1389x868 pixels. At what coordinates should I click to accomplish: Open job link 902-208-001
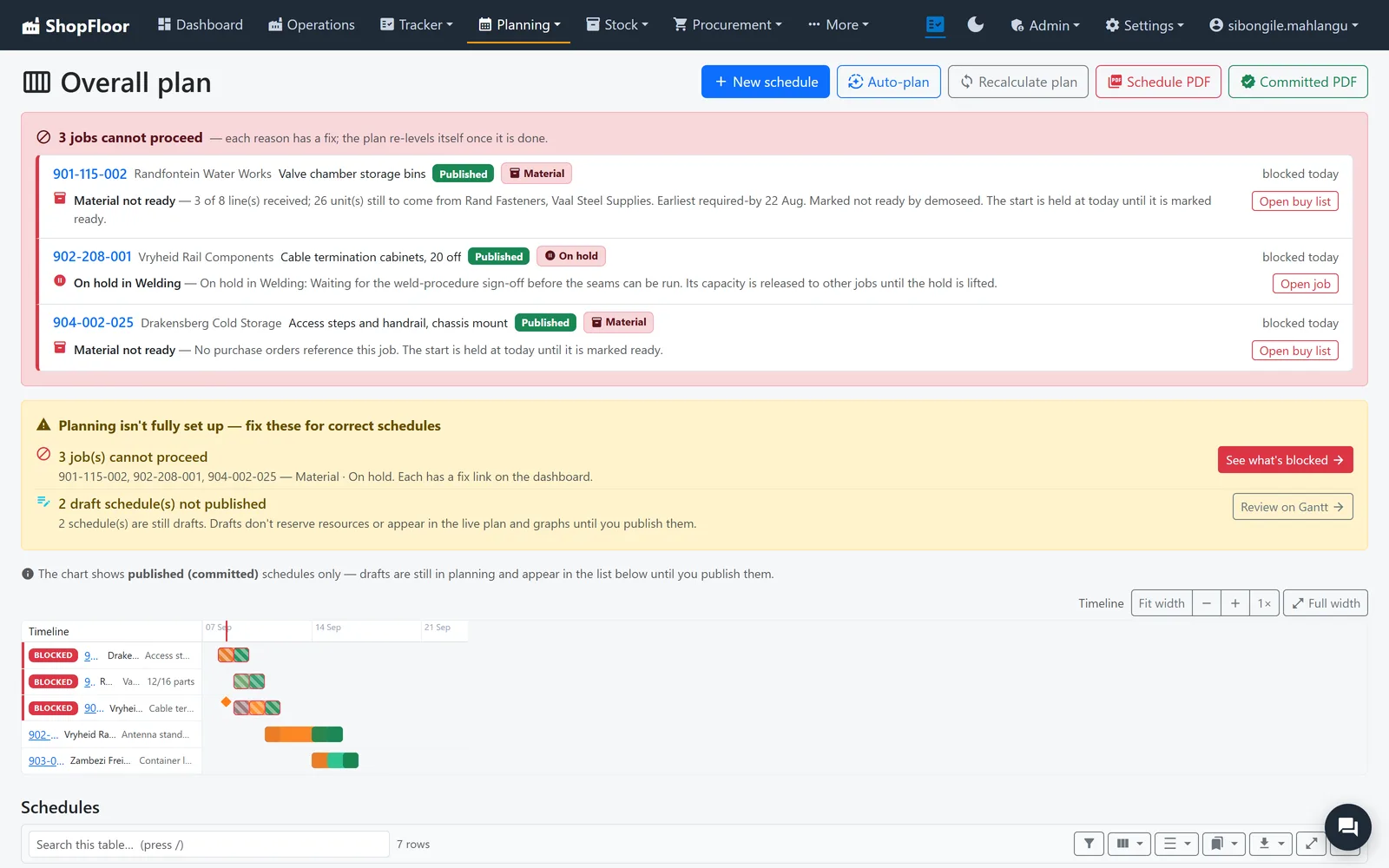coord(92,257)
